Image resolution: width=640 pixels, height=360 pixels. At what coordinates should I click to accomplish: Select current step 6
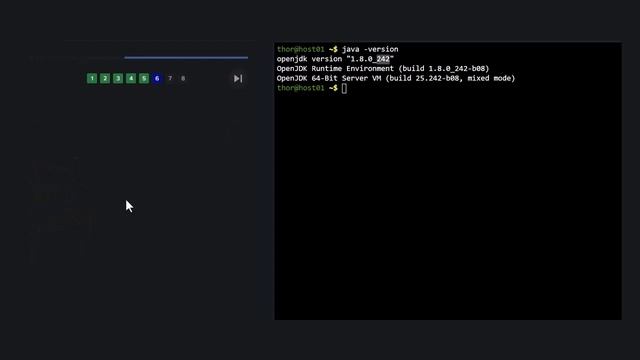point(157,78)
